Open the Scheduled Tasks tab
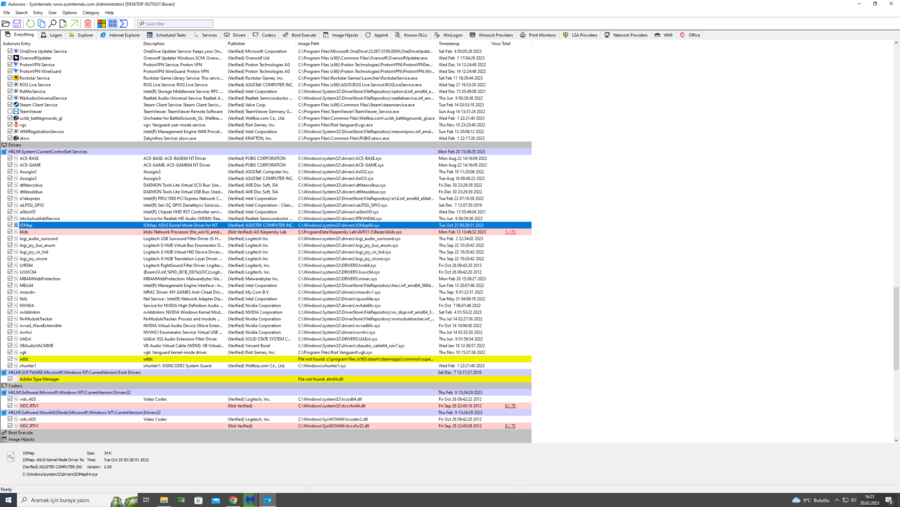 coord(166,35)
